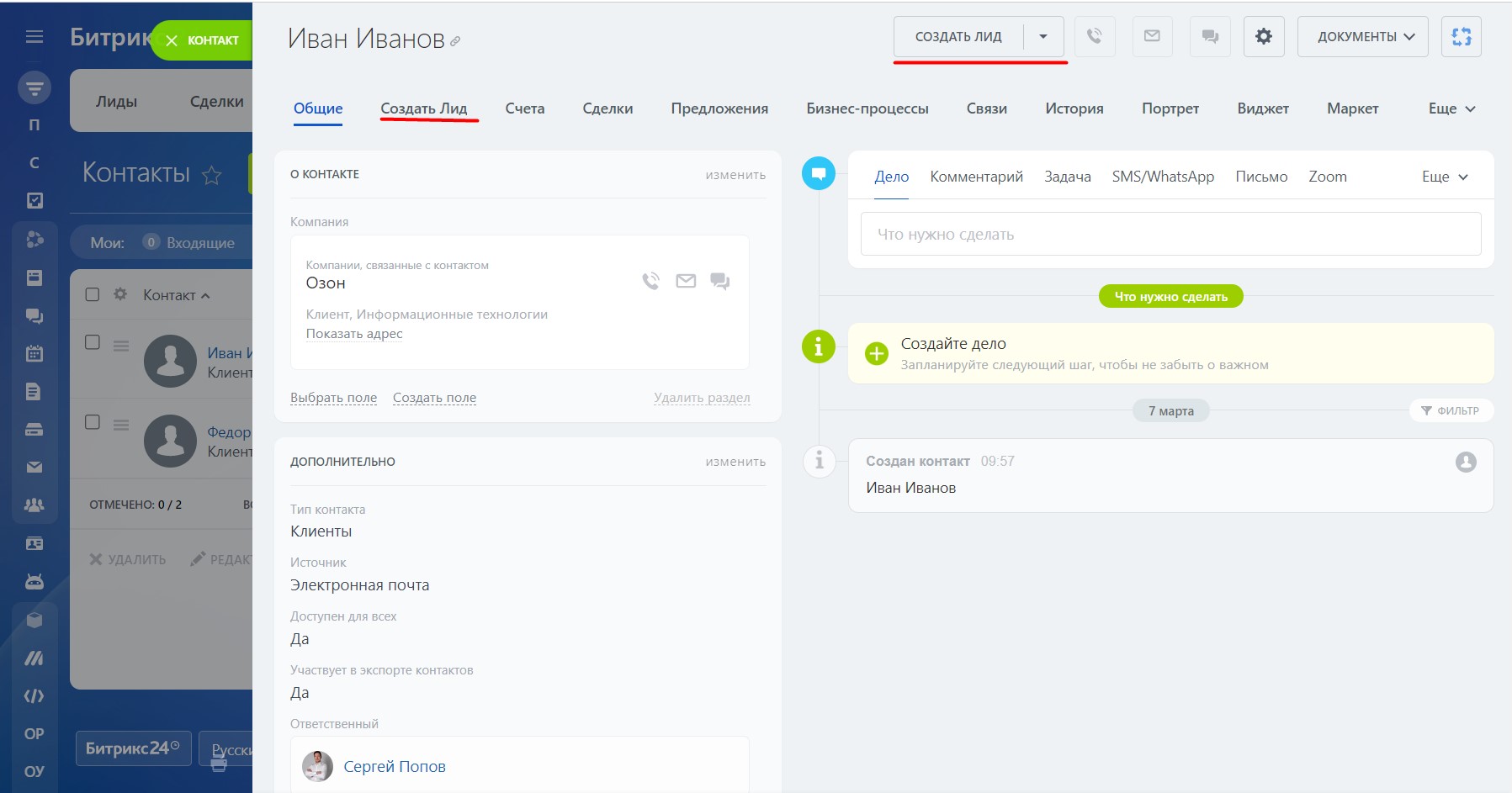Open chat via top toolbar speech bubble icon
The width and height of the screenshot is (1512, 793).
tap(1210, 36)
